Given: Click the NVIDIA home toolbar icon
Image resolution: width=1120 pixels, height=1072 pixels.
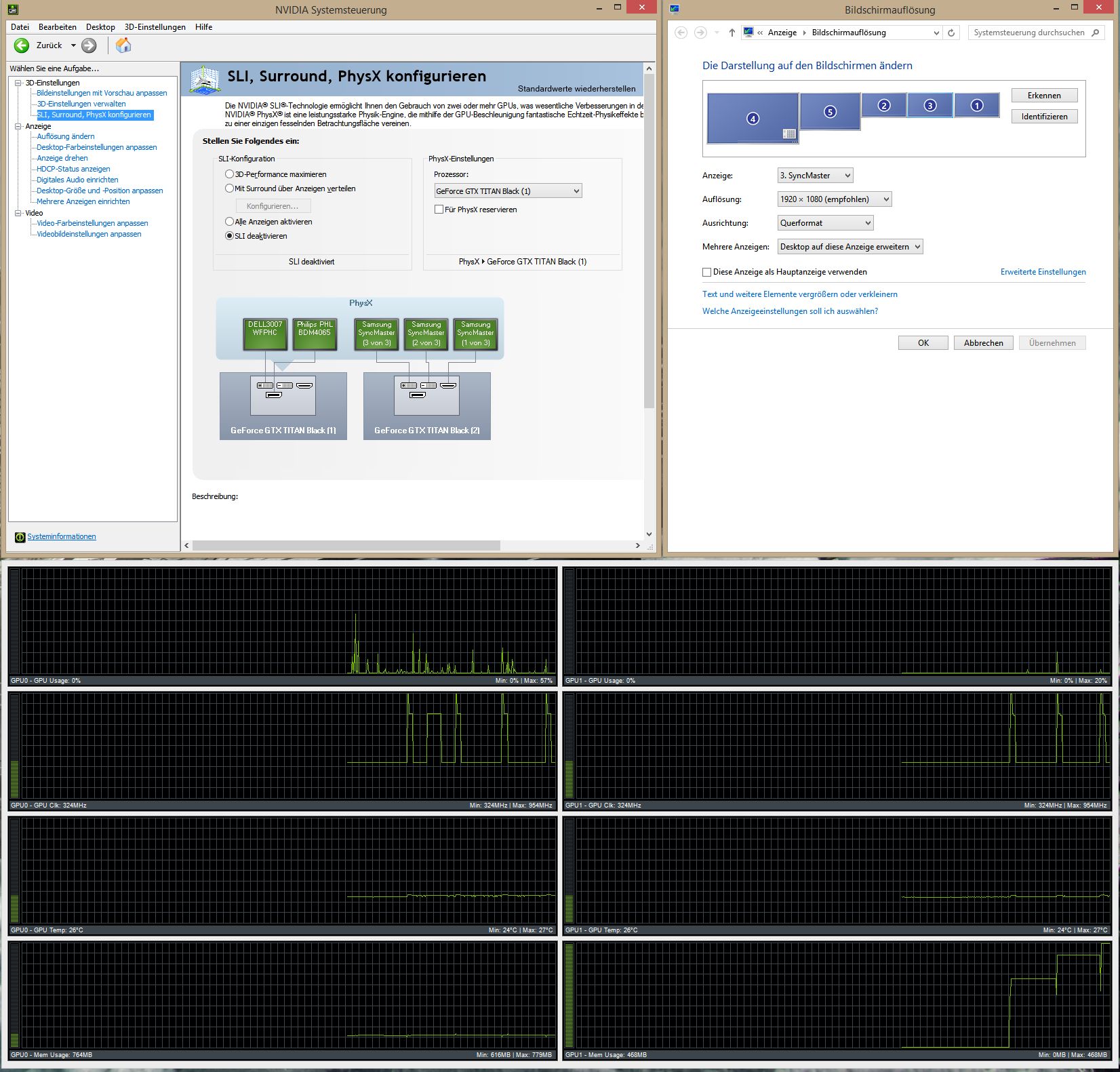Looking at the screenshot, I should pyautogui.click(x=124, y=45).
